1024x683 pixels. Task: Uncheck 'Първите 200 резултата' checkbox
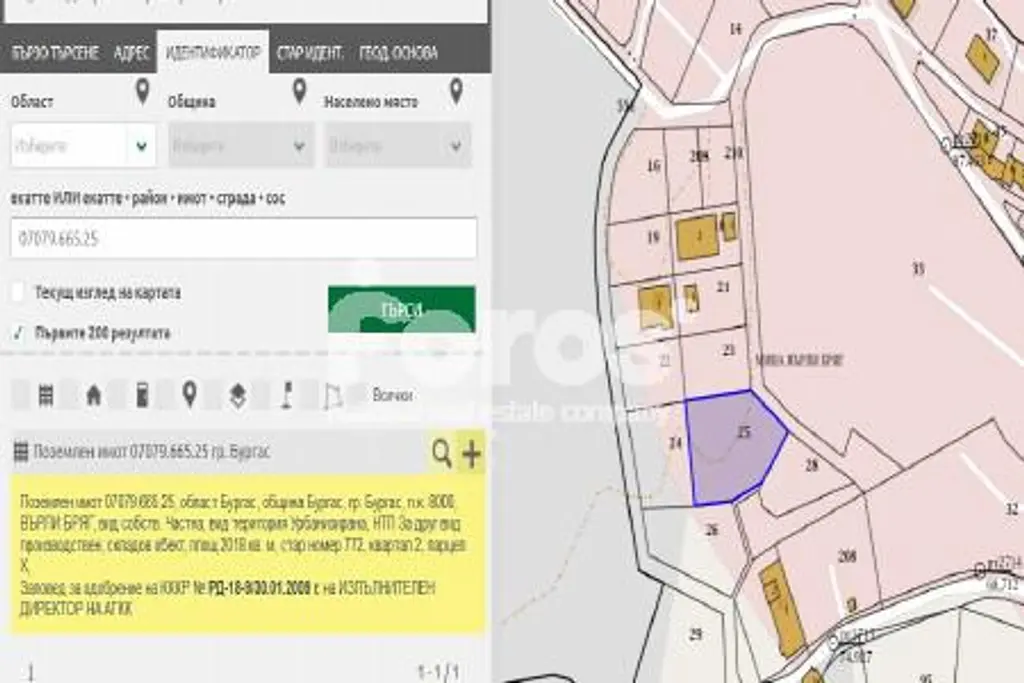click(17, 332)
